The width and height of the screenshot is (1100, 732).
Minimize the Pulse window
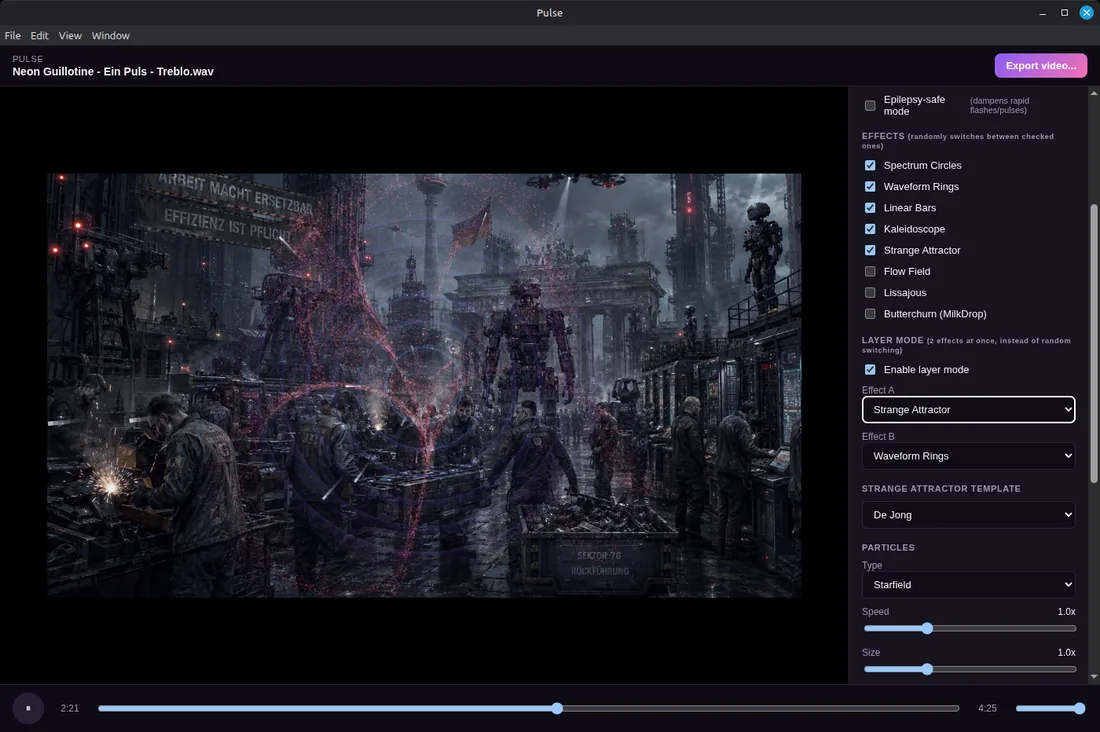tap(1042, 13)
